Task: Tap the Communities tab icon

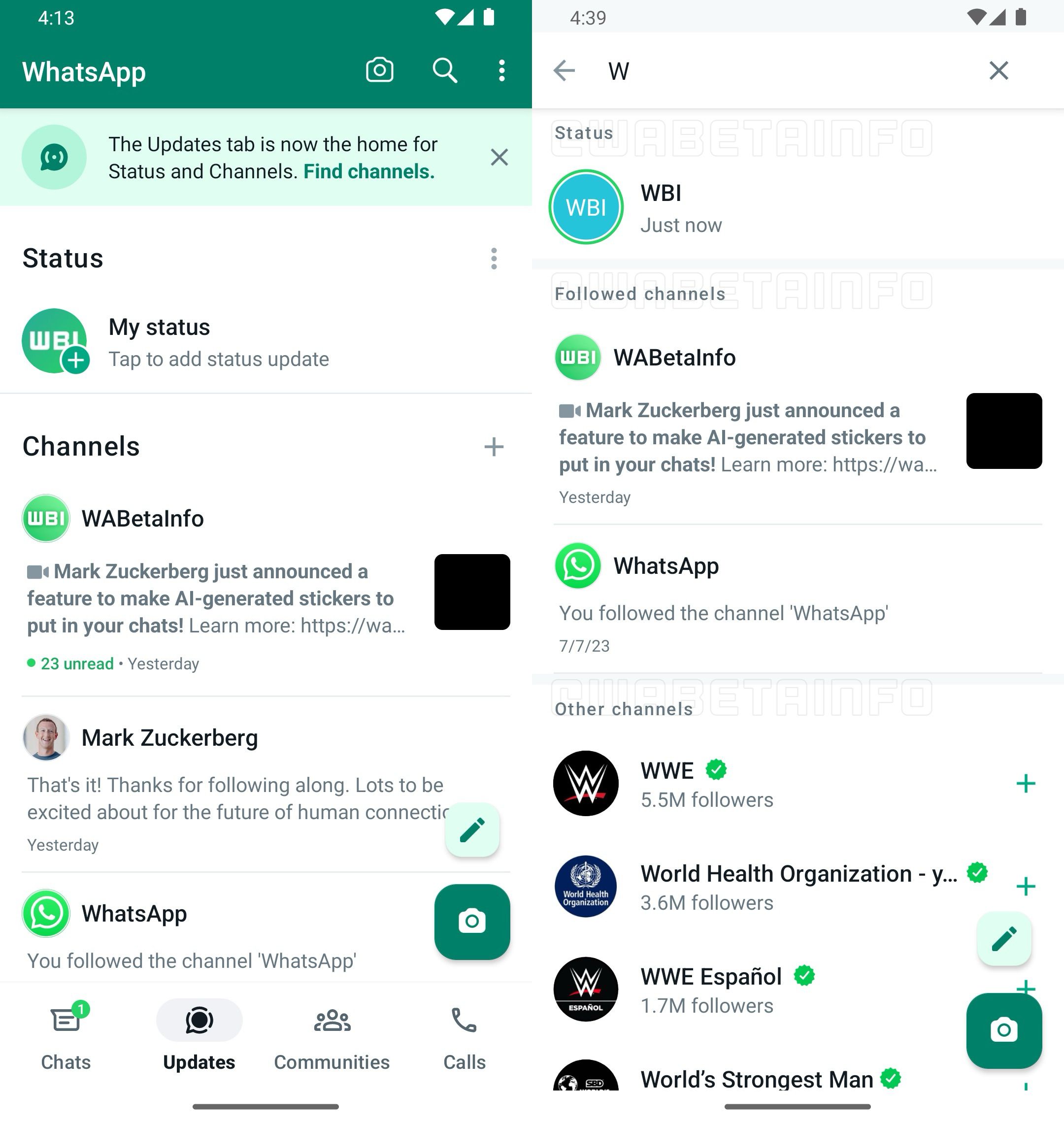Action: pyautogui.click(x=332, y=1022)
